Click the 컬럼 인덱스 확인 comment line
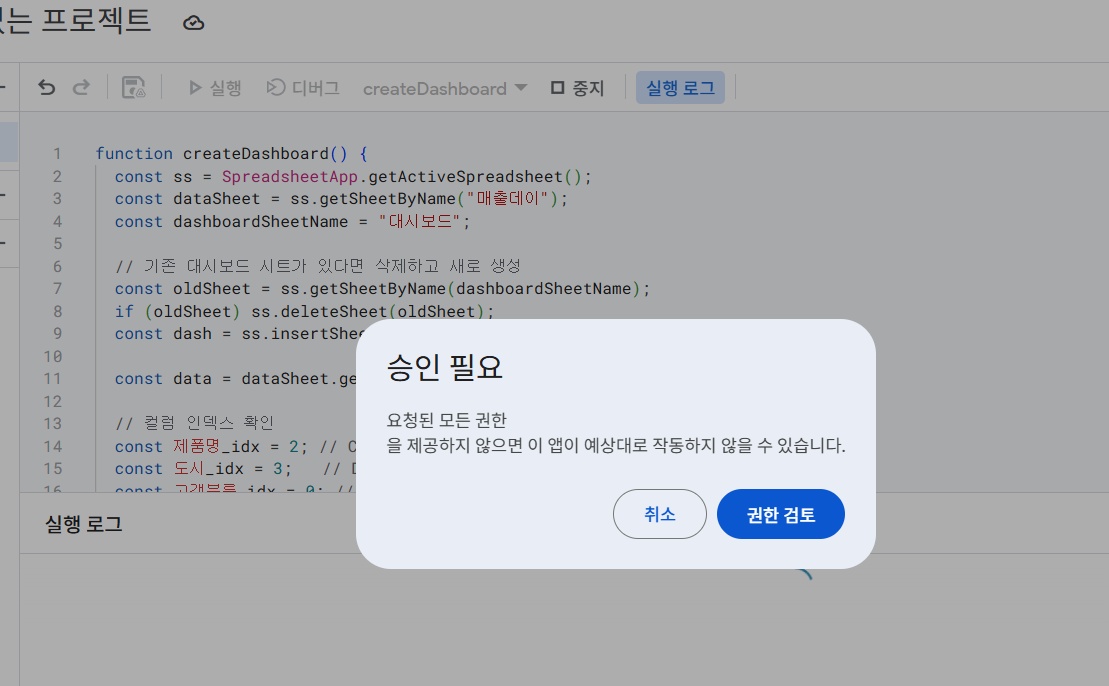The image size is (1109, 686). point(194,423)
